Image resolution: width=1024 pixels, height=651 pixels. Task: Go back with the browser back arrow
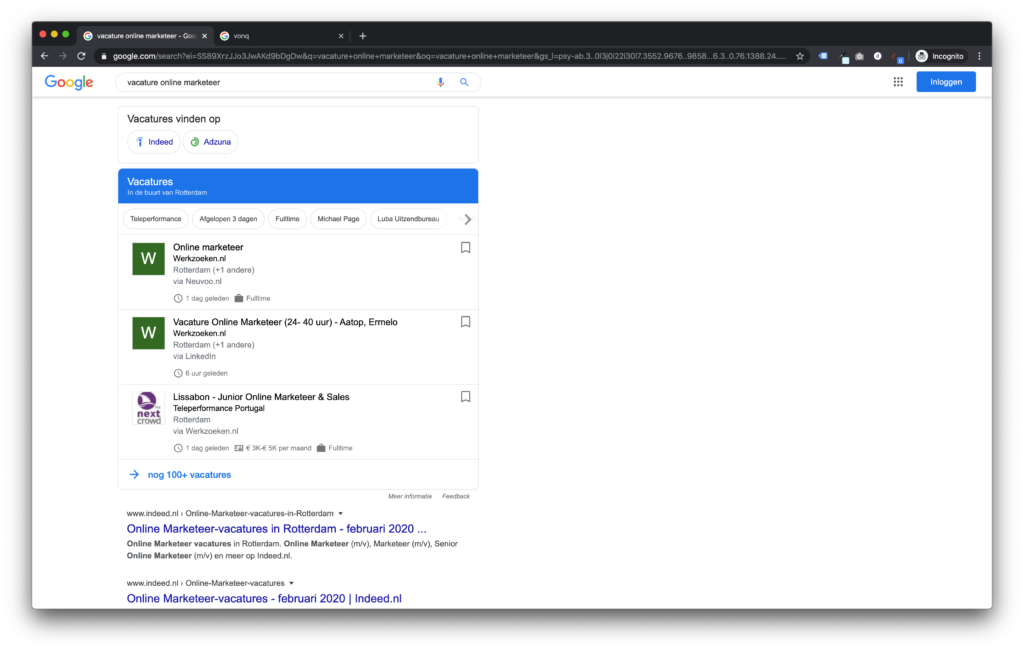click(44, 56)
